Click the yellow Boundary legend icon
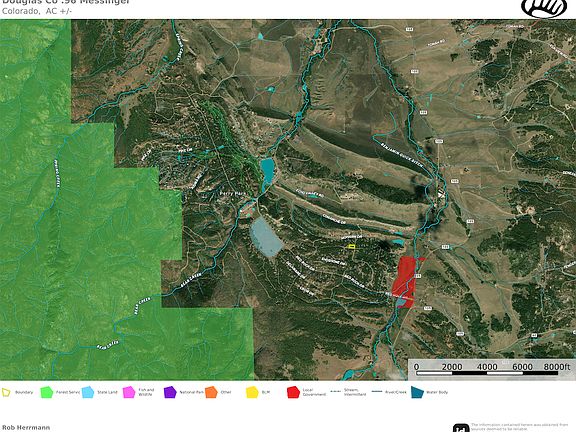This screenshot has width=576, height=432. coord(6,392)
